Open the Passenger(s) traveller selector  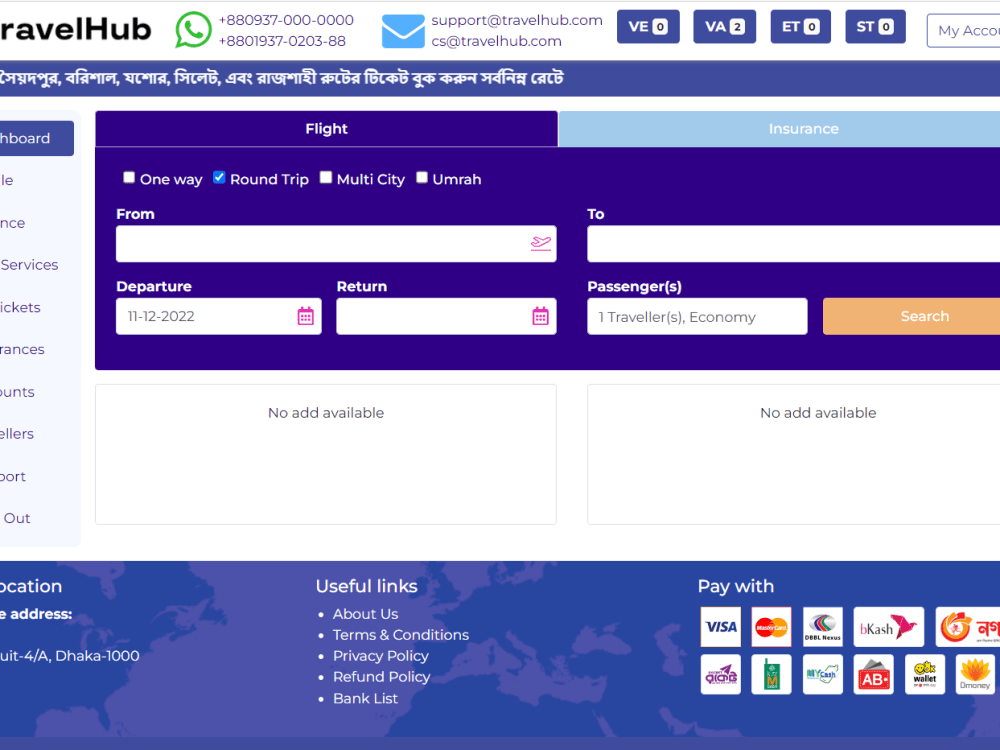[697, 316]
